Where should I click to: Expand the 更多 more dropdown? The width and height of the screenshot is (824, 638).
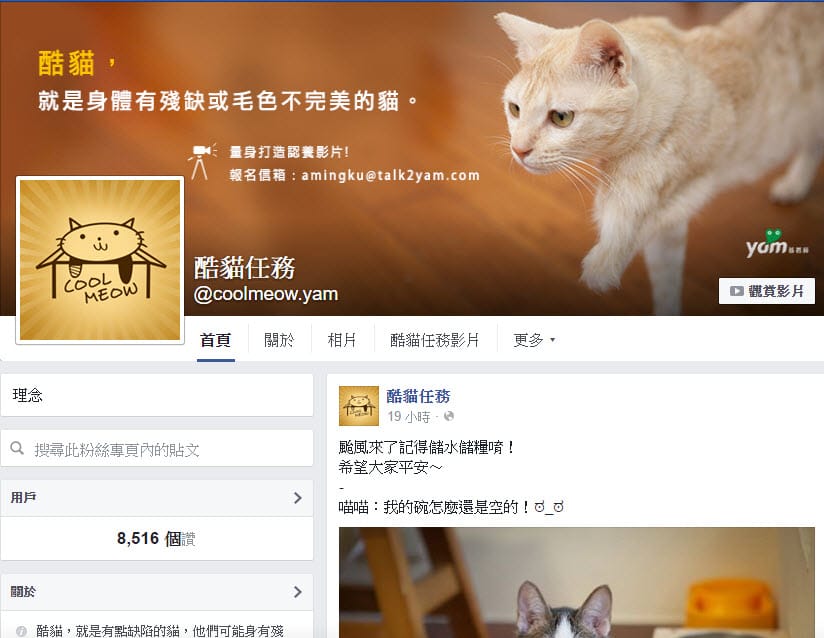point(534,340)
